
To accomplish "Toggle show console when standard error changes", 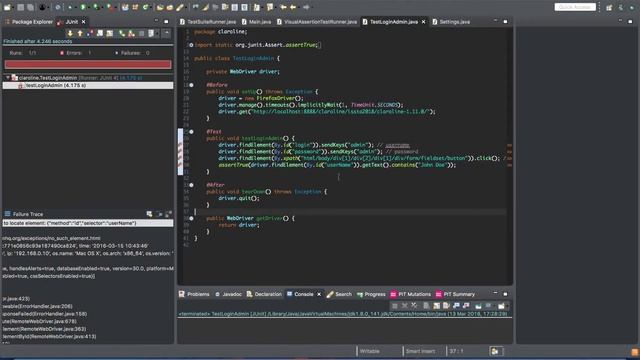I will point(466,306).
